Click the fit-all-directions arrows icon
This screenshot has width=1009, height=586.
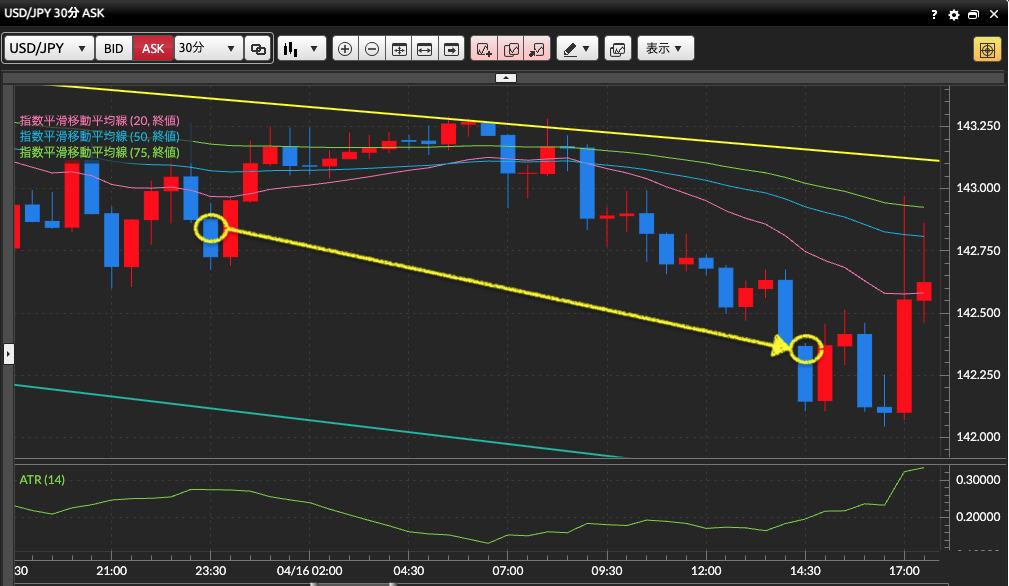tap(399, 49)
